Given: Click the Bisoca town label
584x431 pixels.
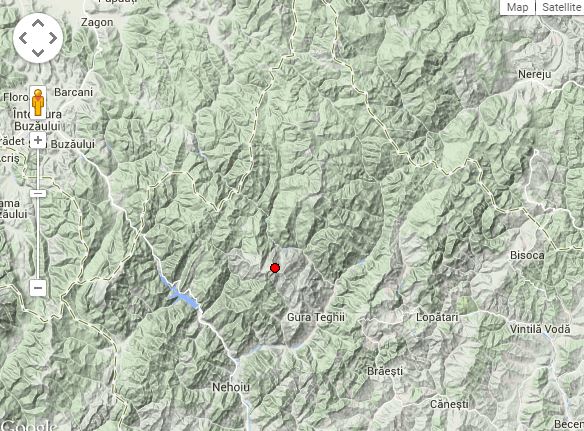Looking at the screenshot, I should 527,255.
